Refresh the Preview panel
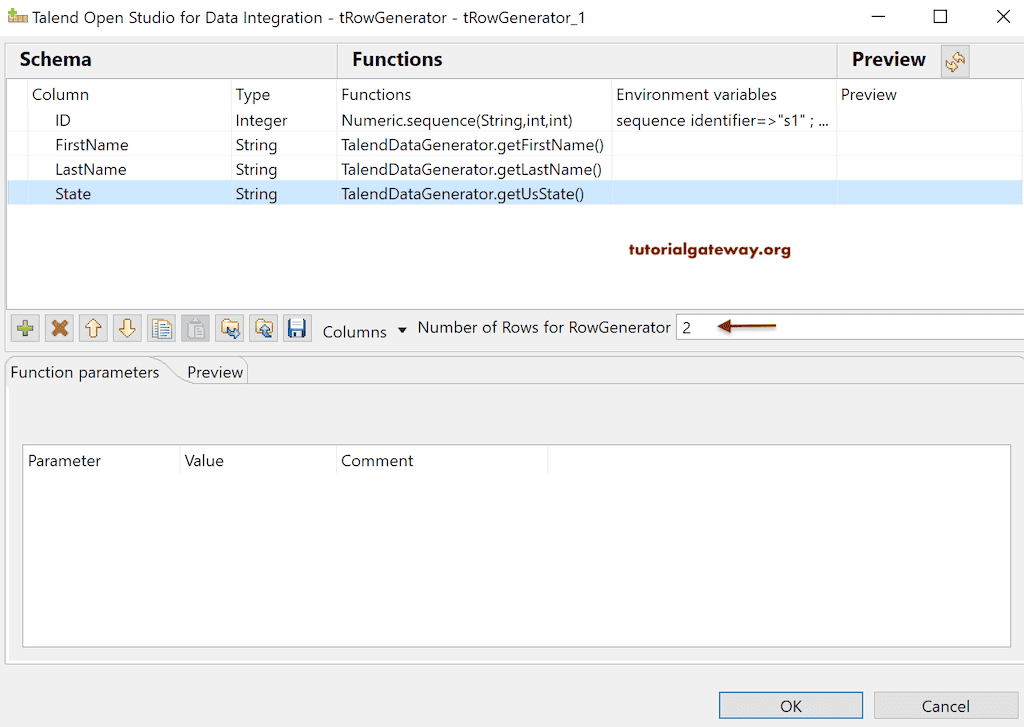Screen dimensions: 1024x727 pos(955,61)
